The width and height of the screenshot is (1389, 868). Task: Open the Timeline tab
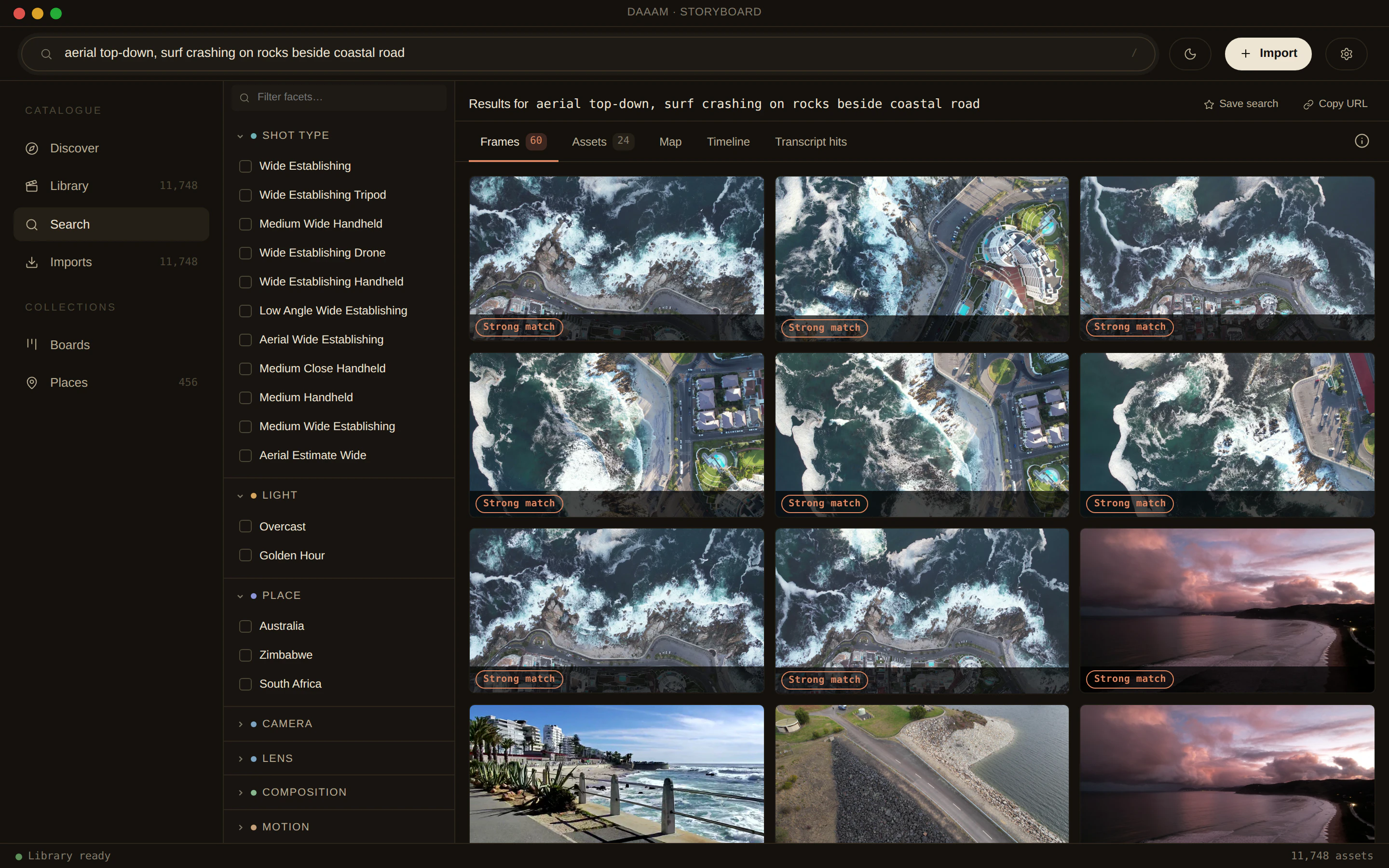[x=728, y=142]
